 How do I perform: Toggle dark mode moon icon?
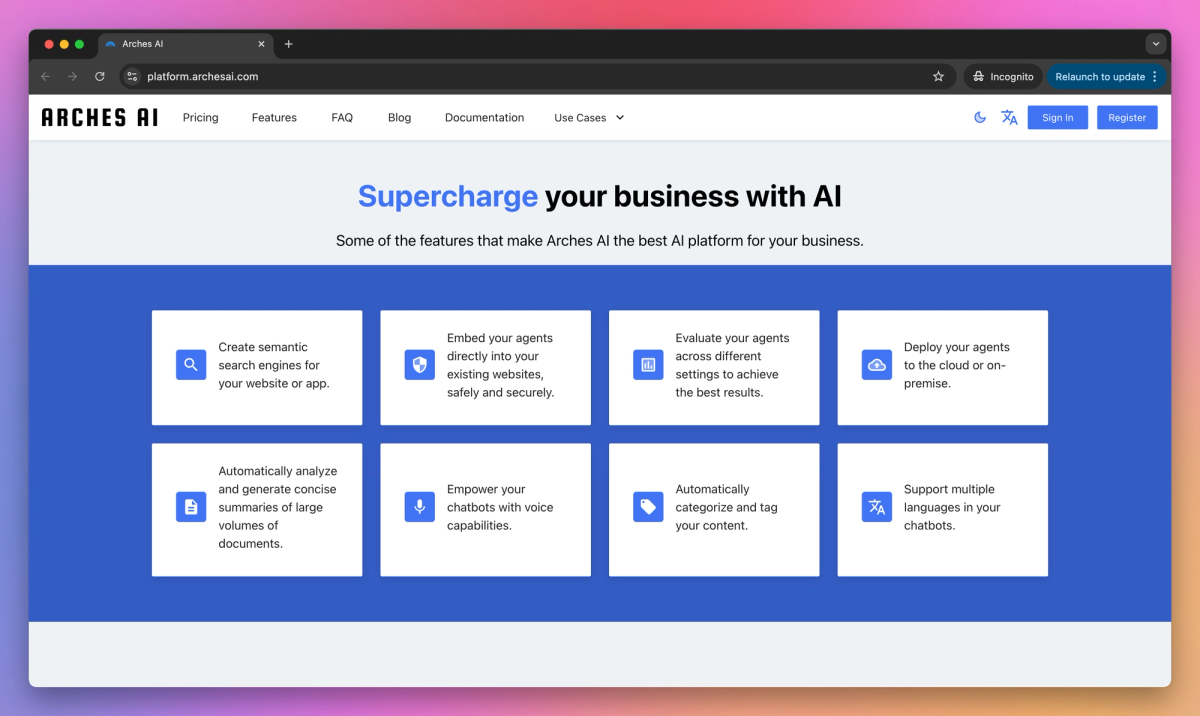click(980, 117)
